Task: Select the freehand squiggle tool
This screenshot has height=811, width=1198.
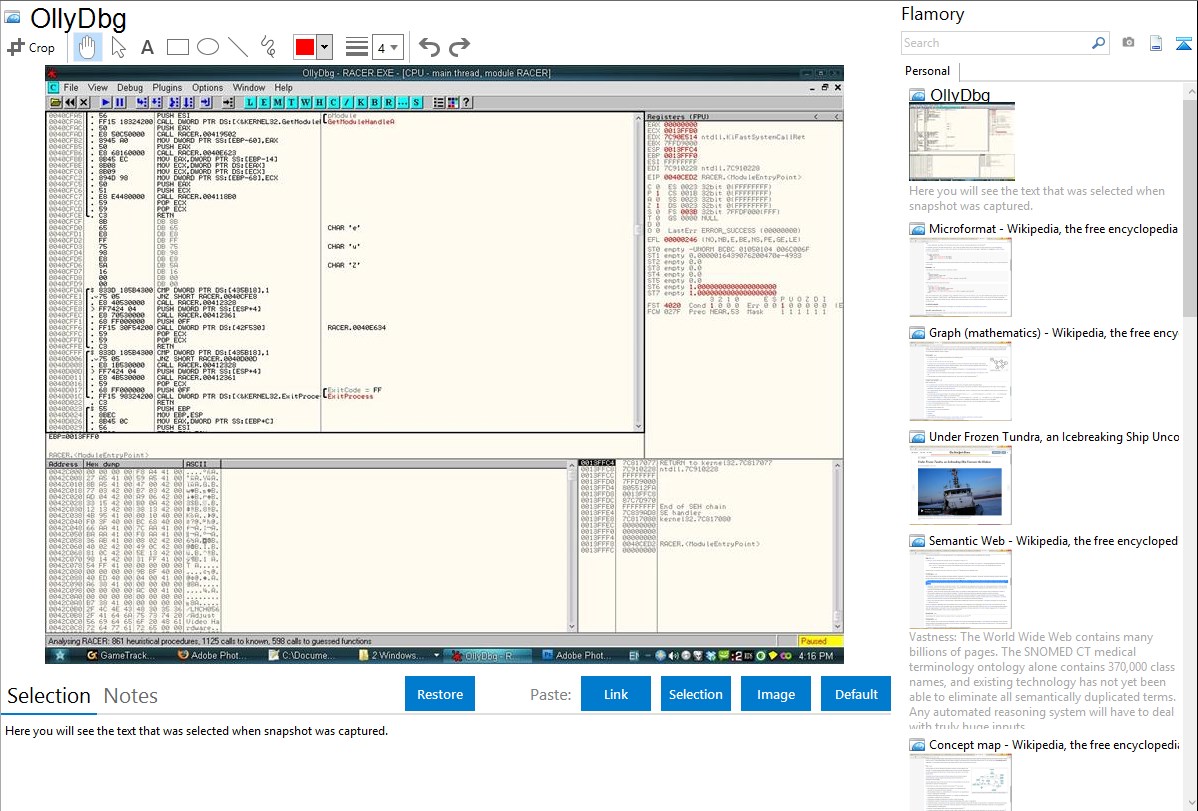Action: (268, 47)
